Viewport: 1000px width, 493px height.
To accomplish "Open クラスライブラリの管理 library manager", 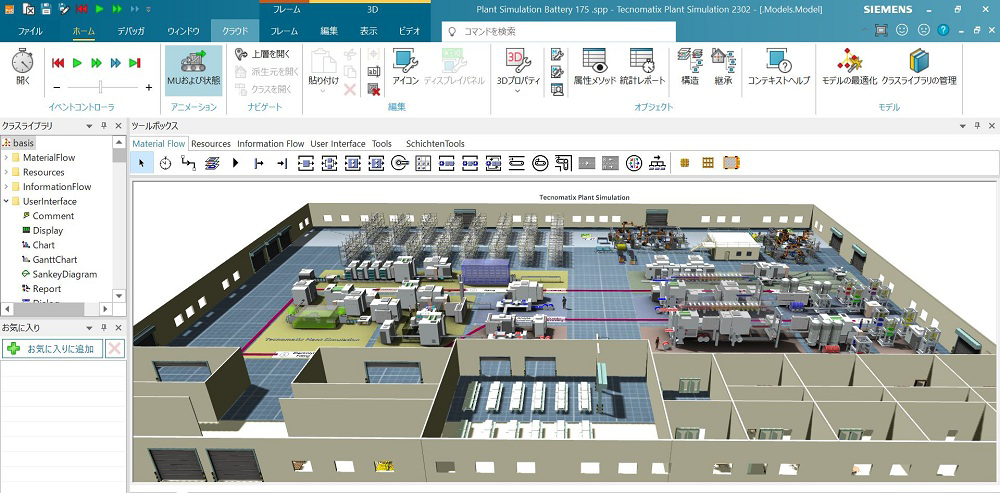I will [919, 68].
